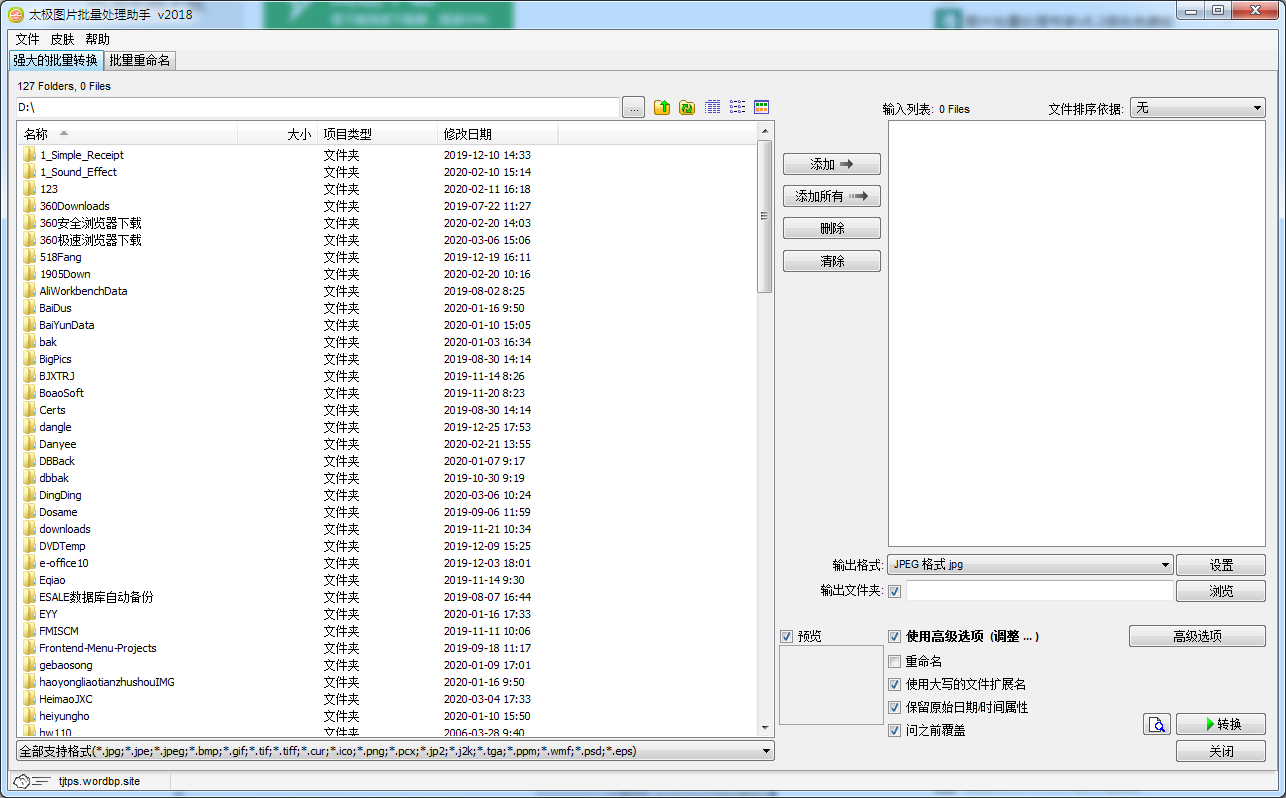The width and height of the screenshot is (1286, 798).
Task: Sort by the 修改日期 column header
Action: (497, 134)
